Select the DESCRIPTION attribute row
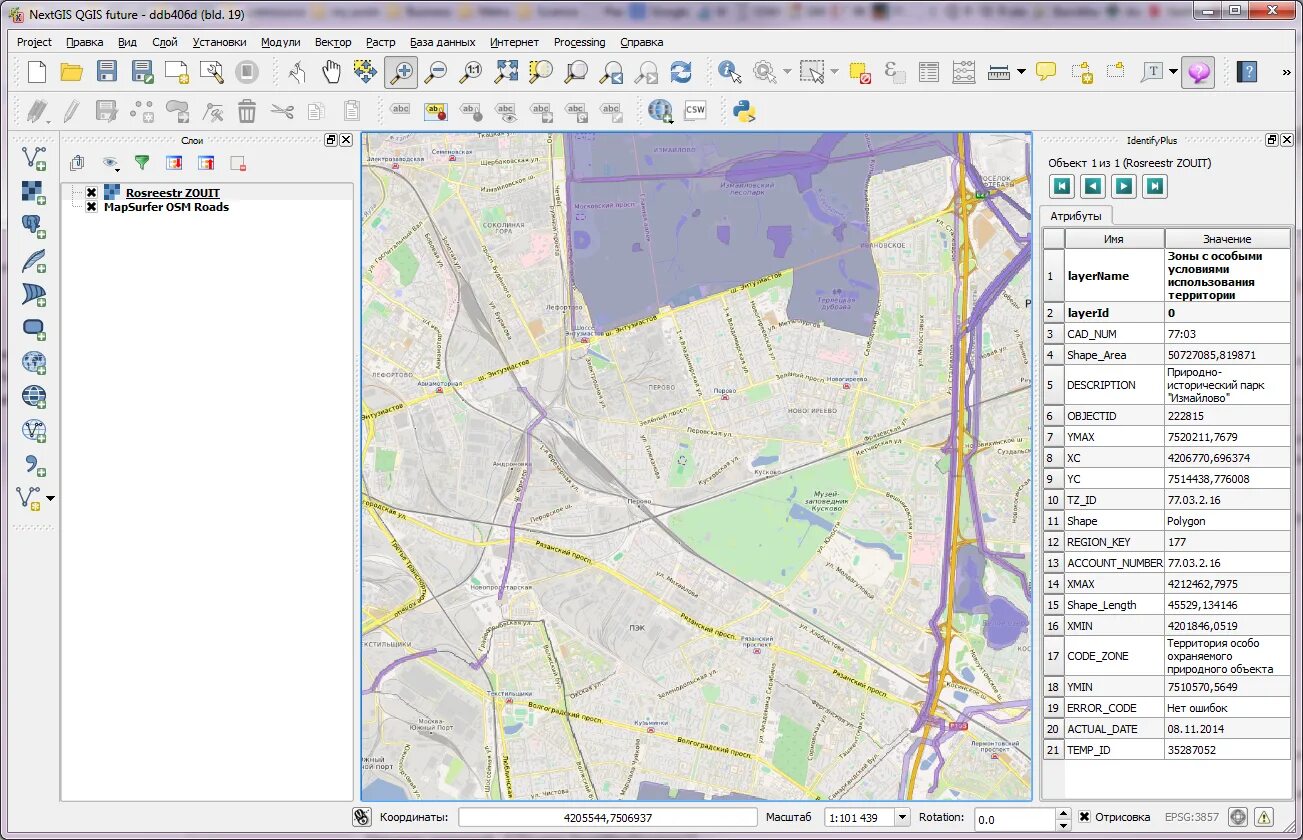 pos(1167,385)
